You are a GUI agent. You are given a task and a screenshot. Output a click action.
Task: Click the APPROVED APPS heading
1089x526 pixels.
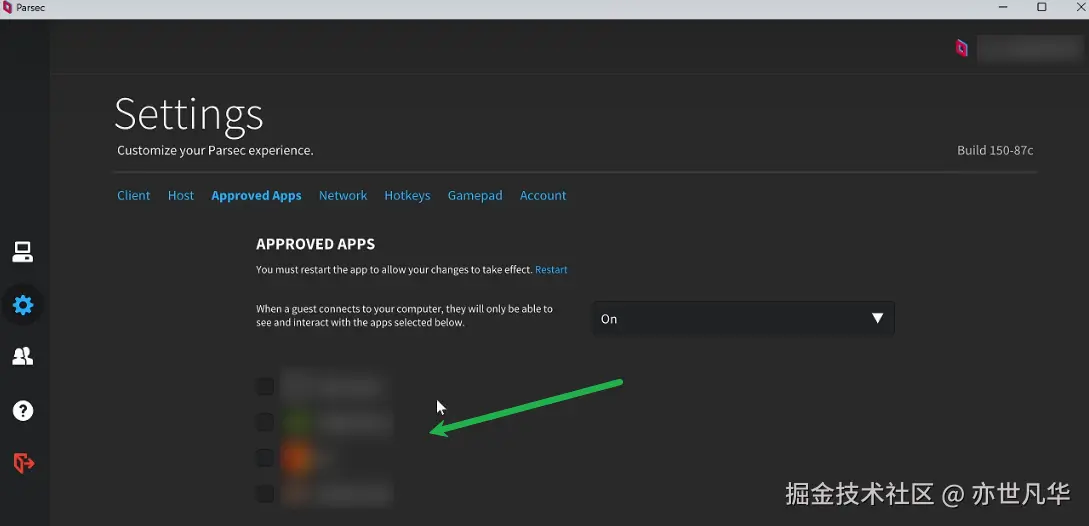coord(315,244)
